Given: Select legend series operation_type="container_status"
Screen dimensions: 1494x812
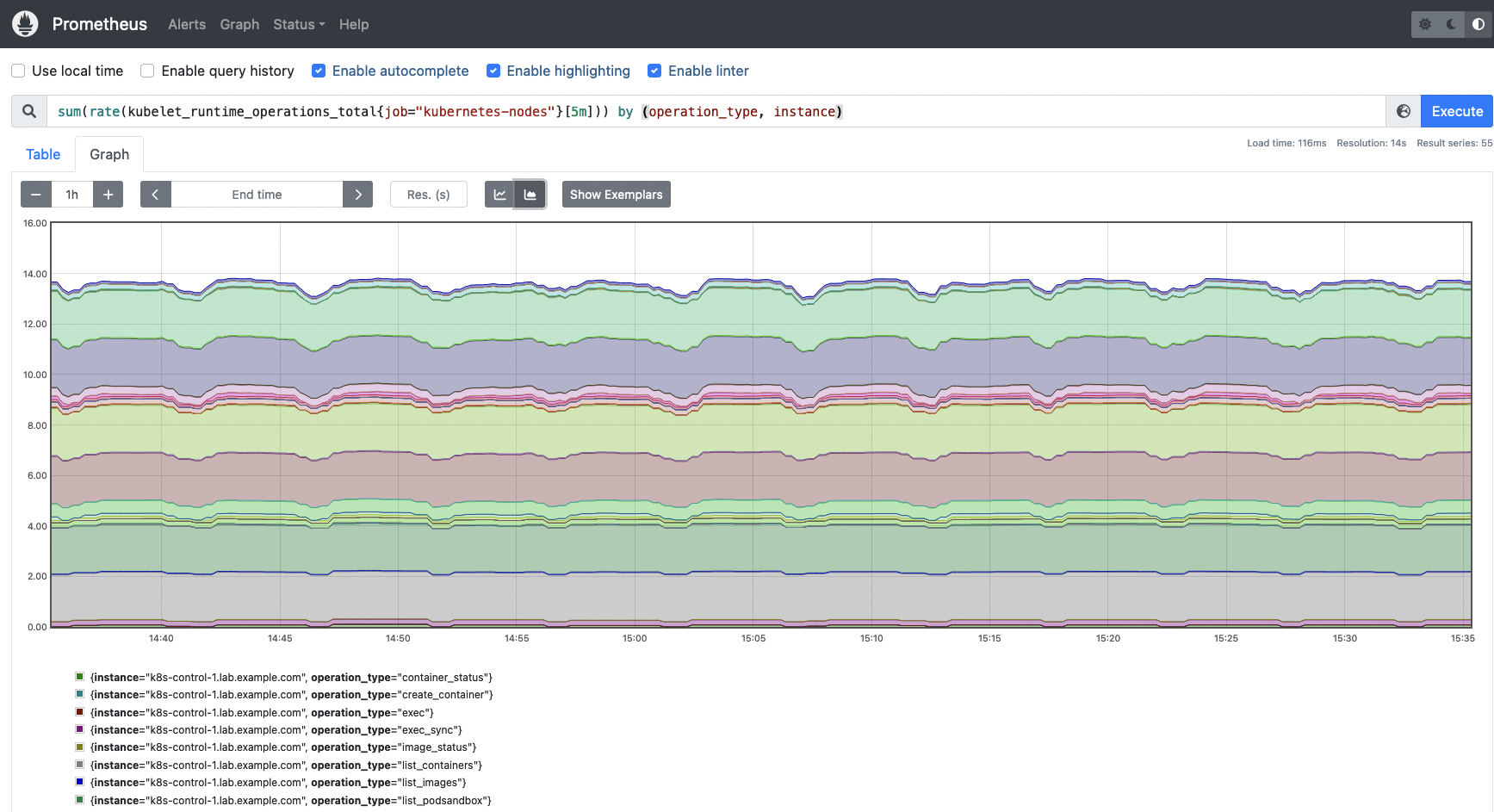Looking at the screenshot, I should [x=291, y=678].
